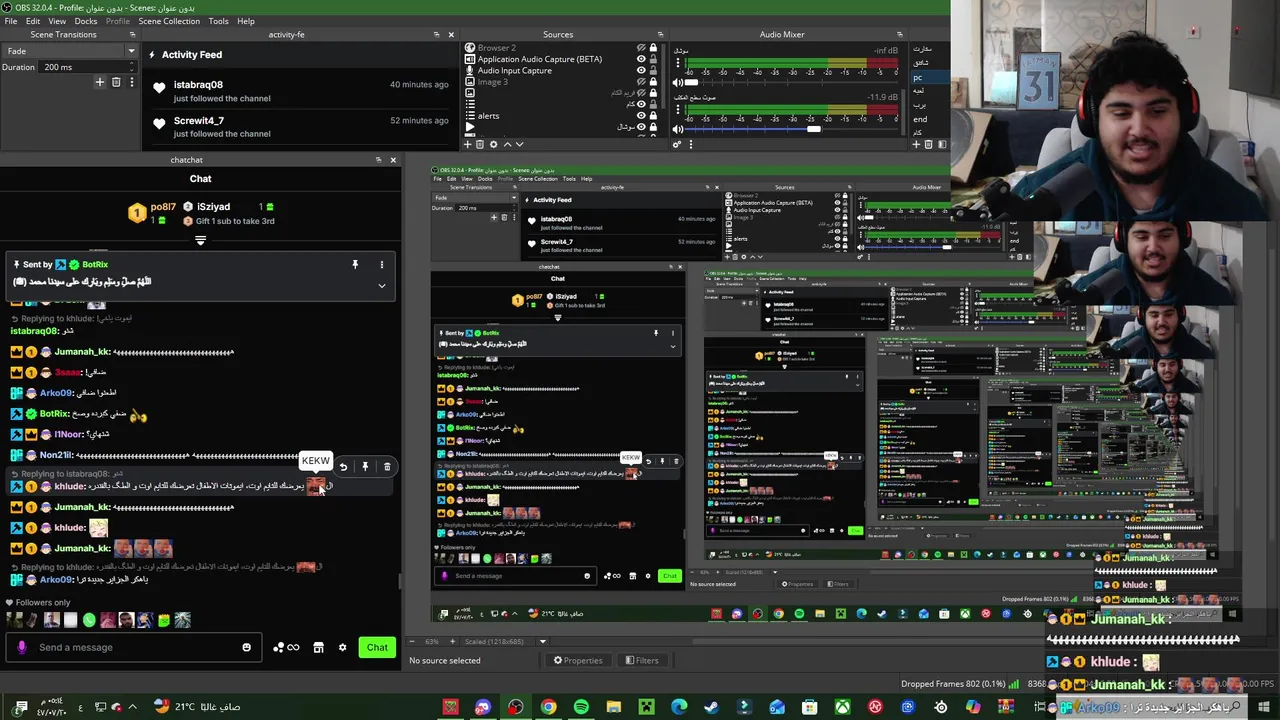Open source Filters button
Screen dimensions: 1280x720
coord(642,660)
